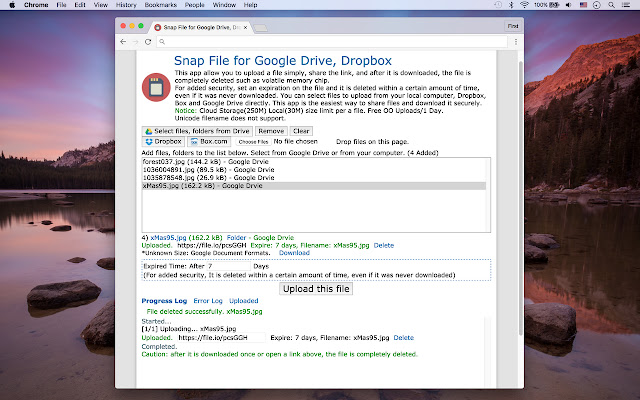Click Delete link beside the Folder line
Image resolution: width=640 pixels, height=400 pixels.
[x=384, y=245]
